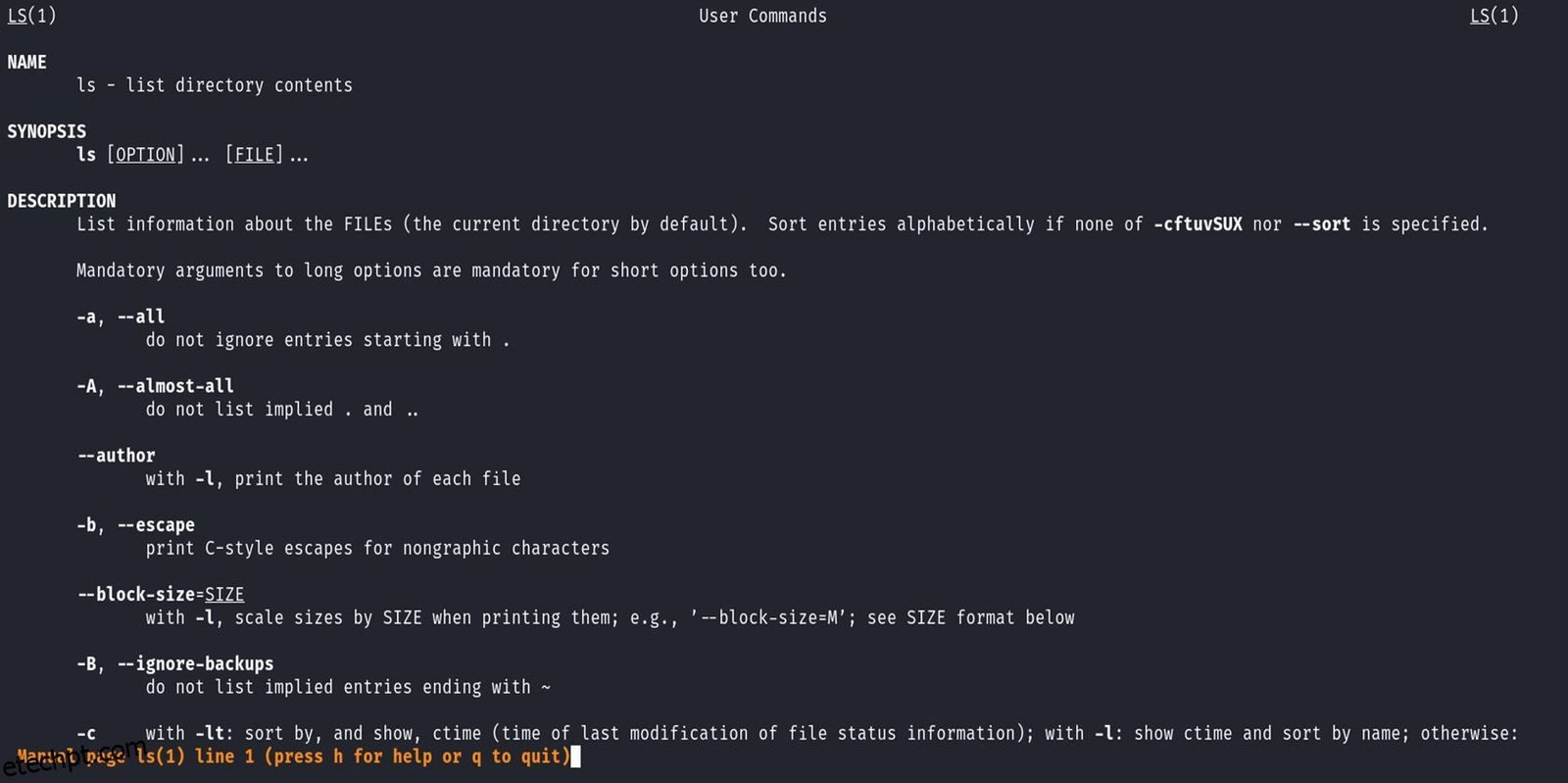Click the --almost-all option entry
Viewport: 1568px width, 783px height.
[174, 386]
